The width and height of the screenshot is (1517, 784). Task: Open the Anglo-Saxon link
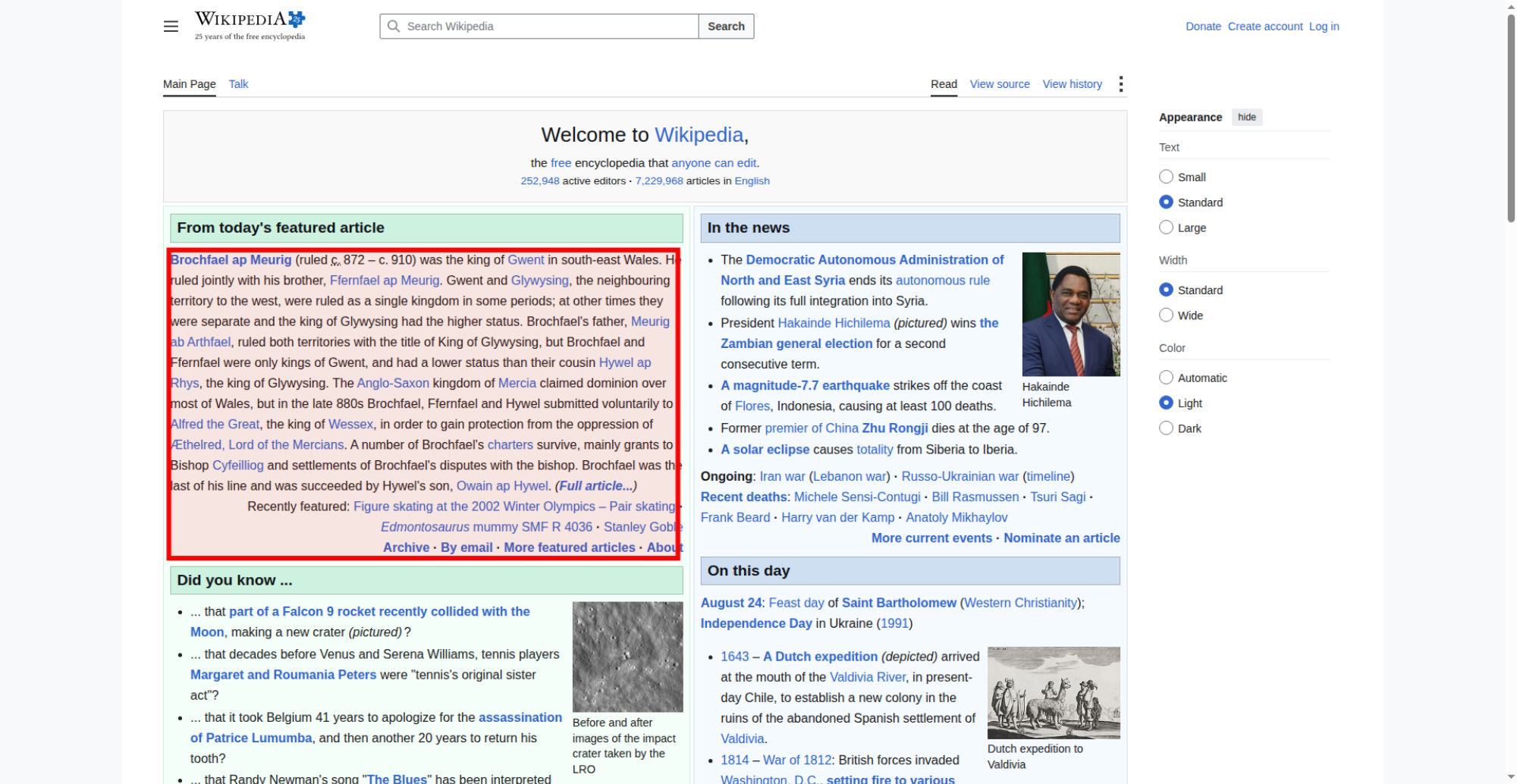tap(393, 384)
